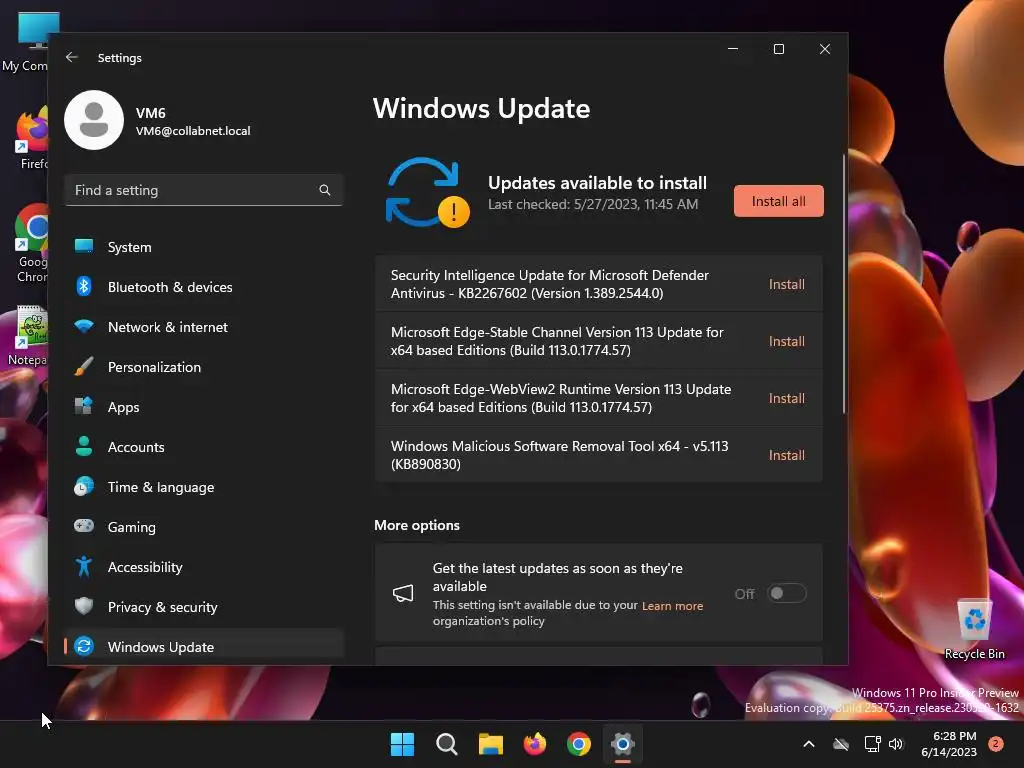Open Accounts settings category
Image resolution: width=1024 pixels, height=768 pixels.
pos(204,447)
